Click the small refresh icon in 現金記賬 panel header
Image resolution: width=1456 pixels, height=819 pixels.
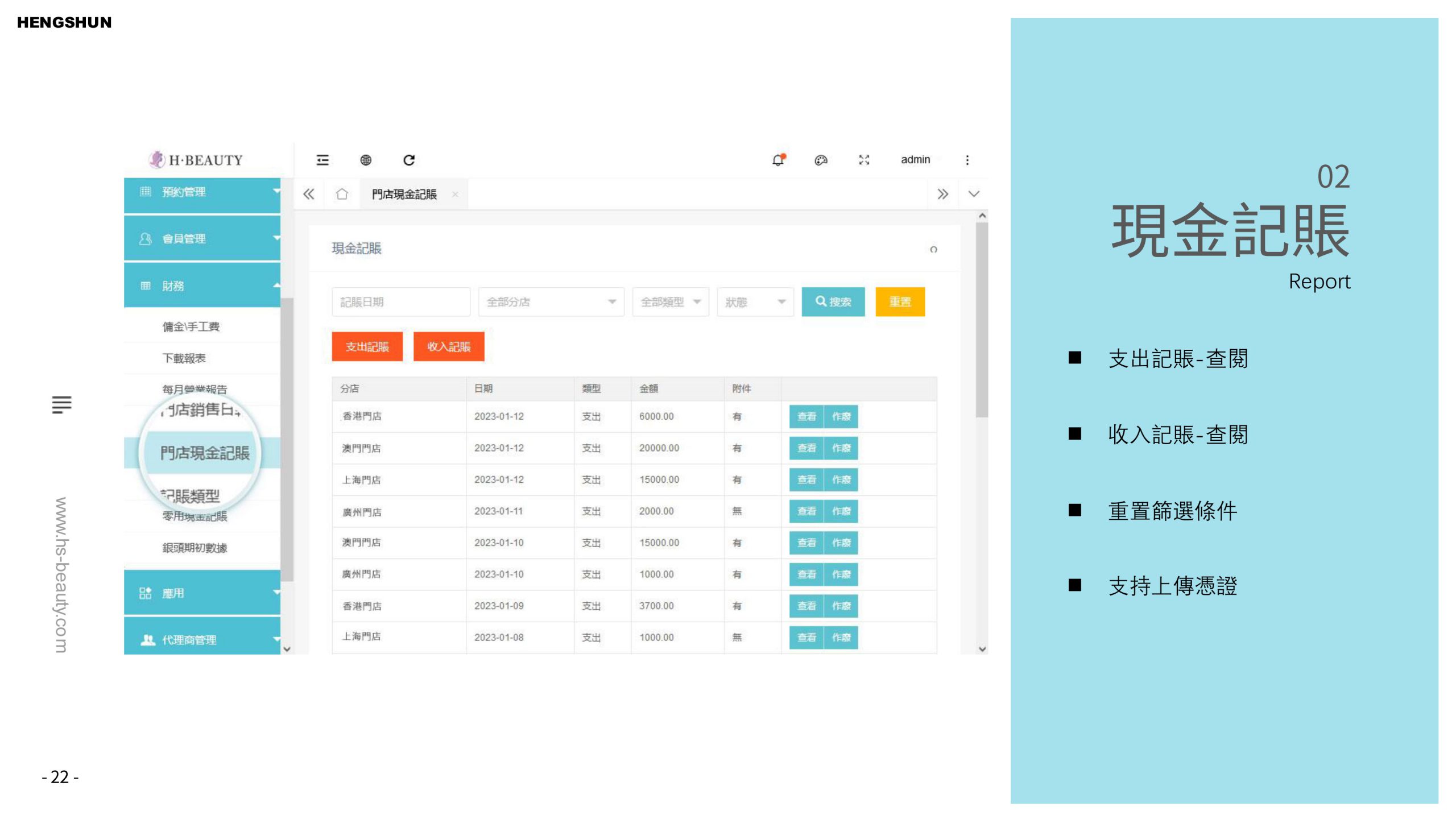(933, 249)
